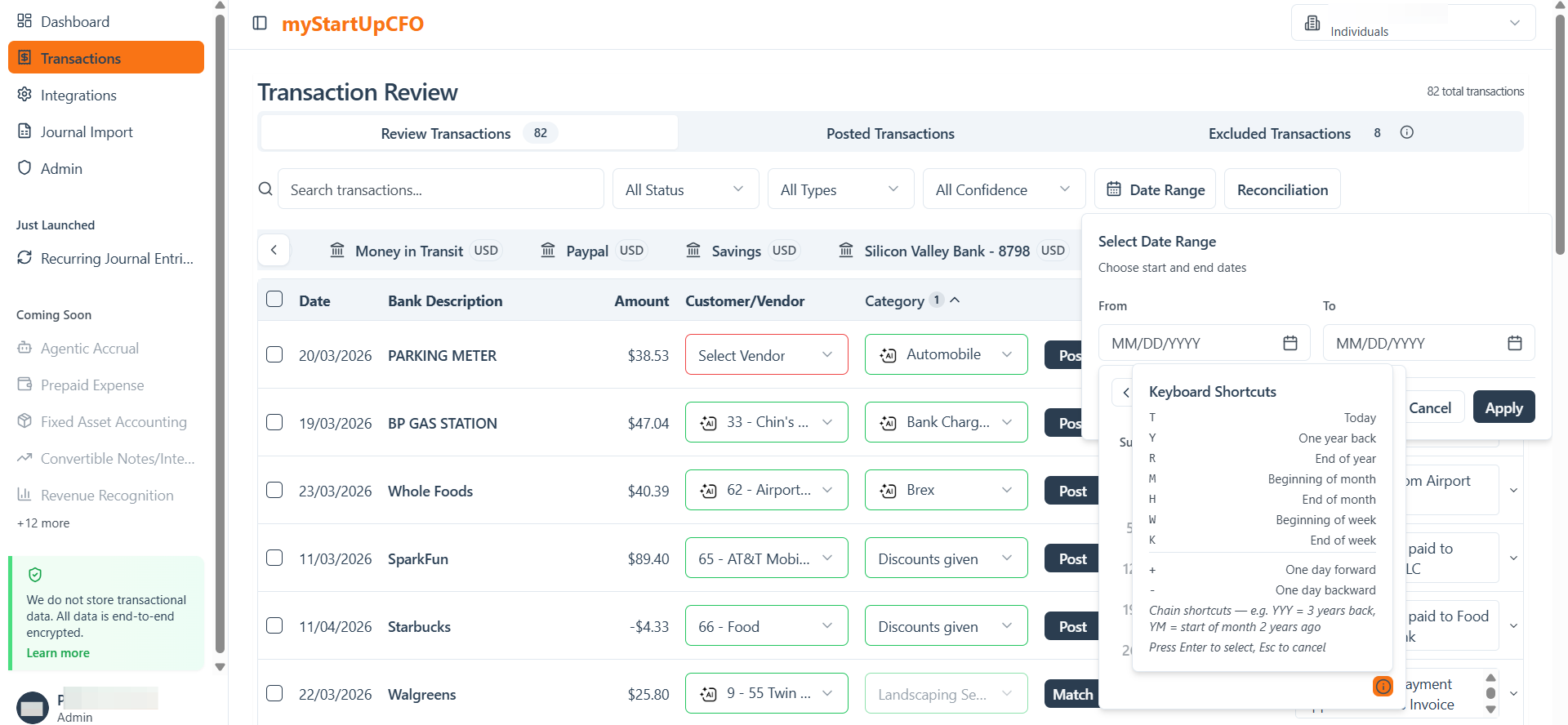Open Dashboard from the sidebar

(105, 21)
